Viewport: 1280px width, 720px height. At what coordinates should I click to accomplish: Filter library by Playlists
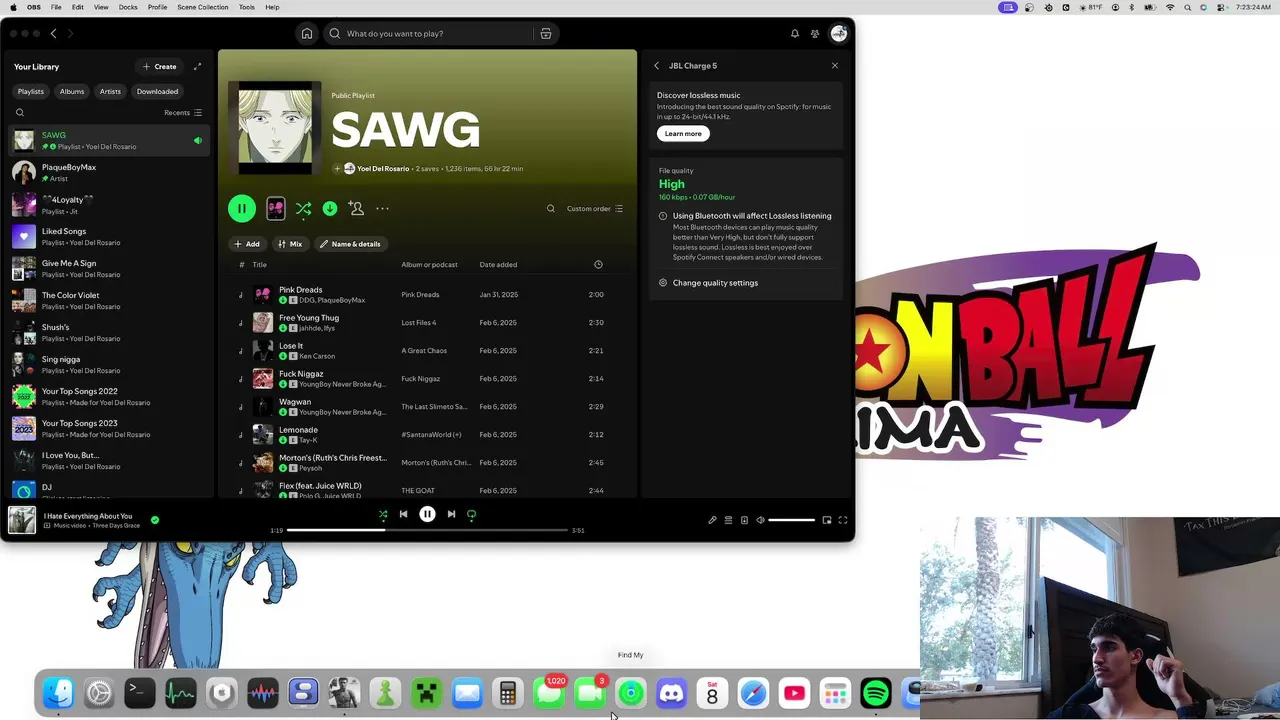(30, 91)
